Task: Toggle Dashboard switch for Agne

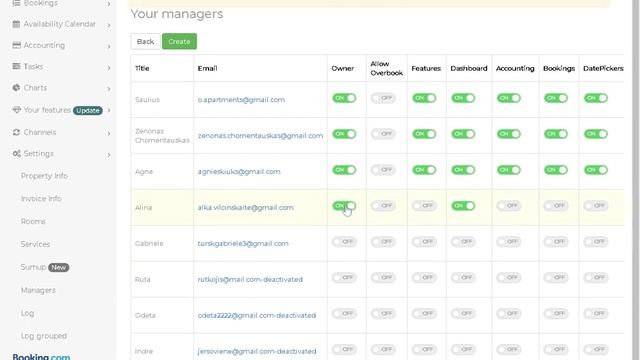Action: coord(463,170)
